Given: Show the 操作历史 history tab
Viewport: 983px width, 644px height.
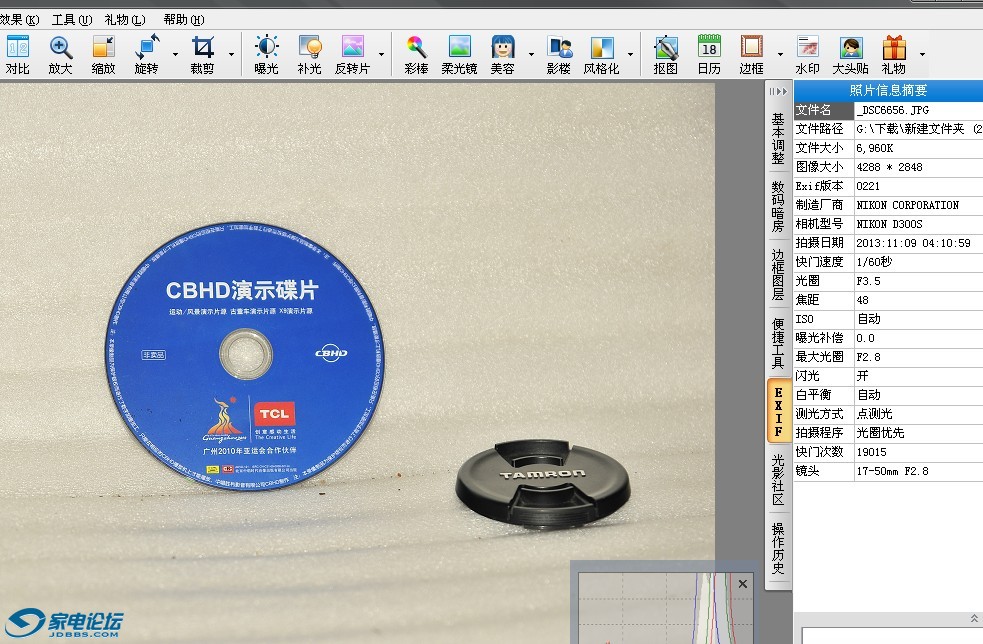Looking at the screenshot, I should tap(778, 548).
